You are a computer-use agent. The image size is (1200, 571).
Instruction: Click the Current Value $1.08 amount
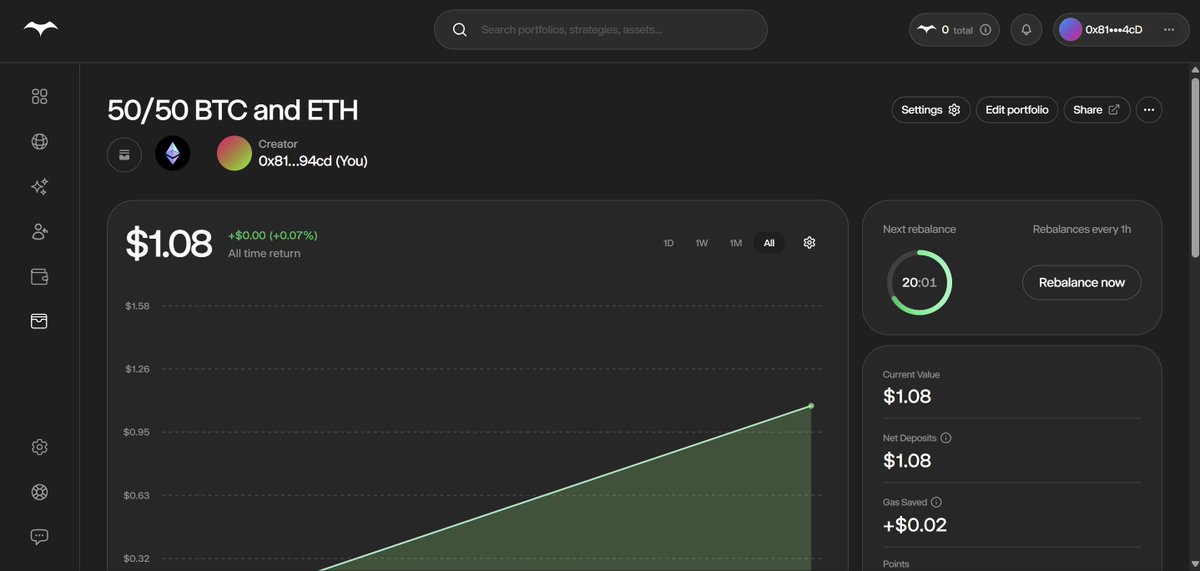pos(907,396)
